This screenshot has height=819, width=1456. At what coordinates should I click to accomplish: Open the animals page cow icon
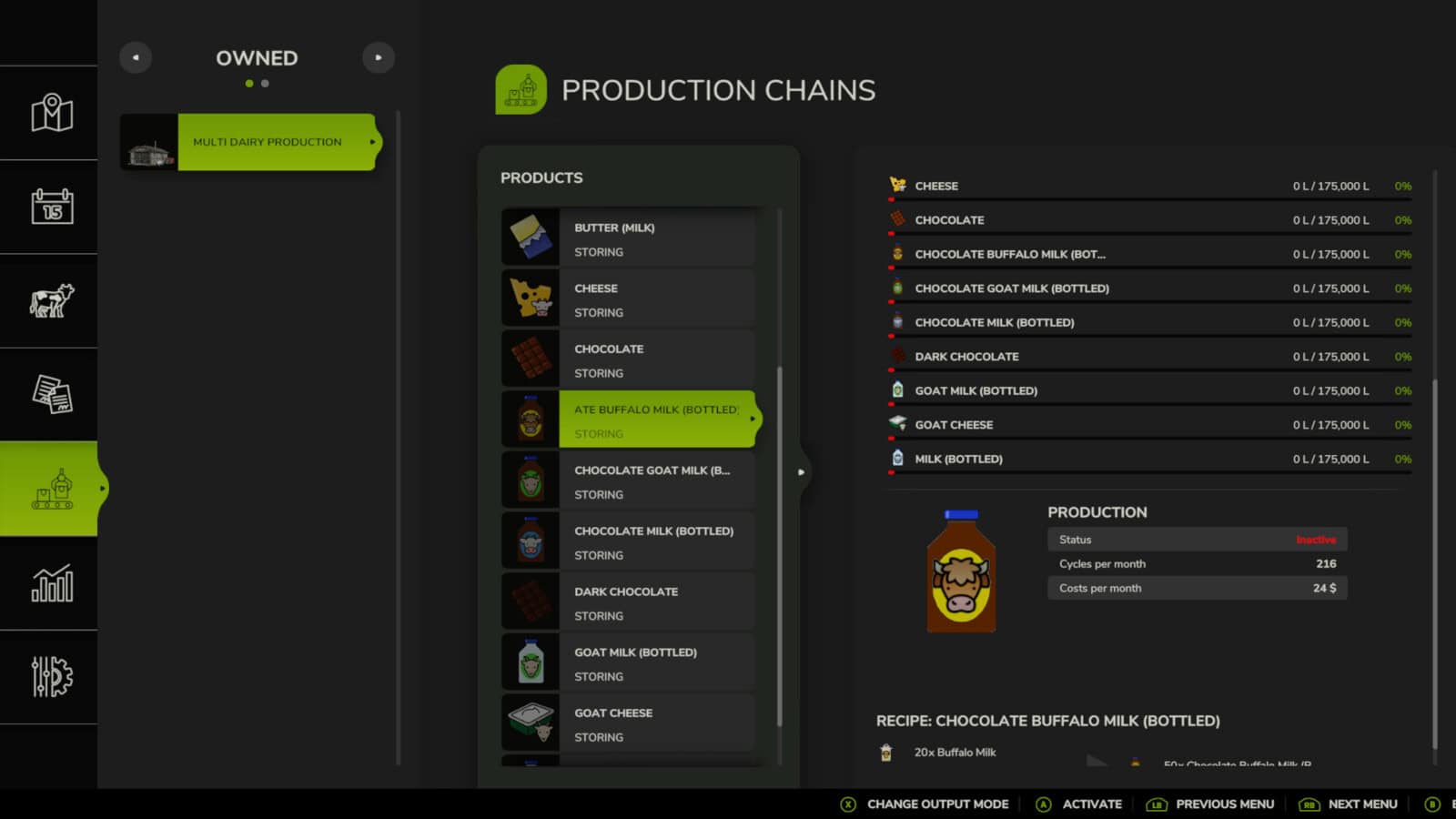51,300
